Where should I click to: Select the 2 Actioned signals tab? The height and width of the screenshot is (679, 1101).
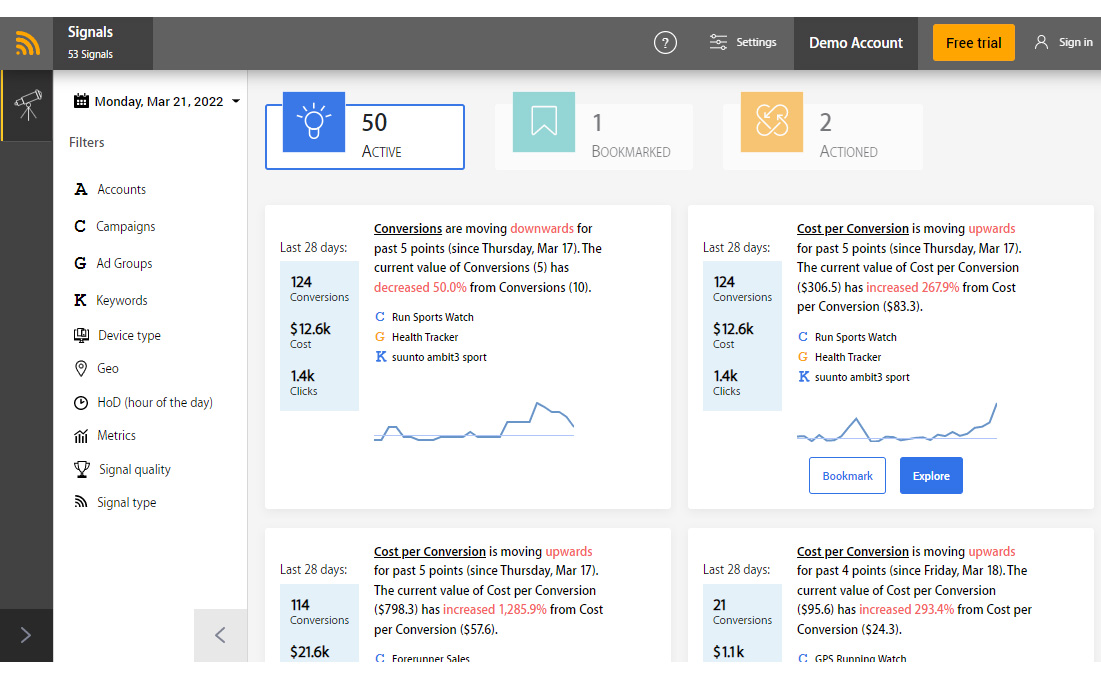click(823, 136)
